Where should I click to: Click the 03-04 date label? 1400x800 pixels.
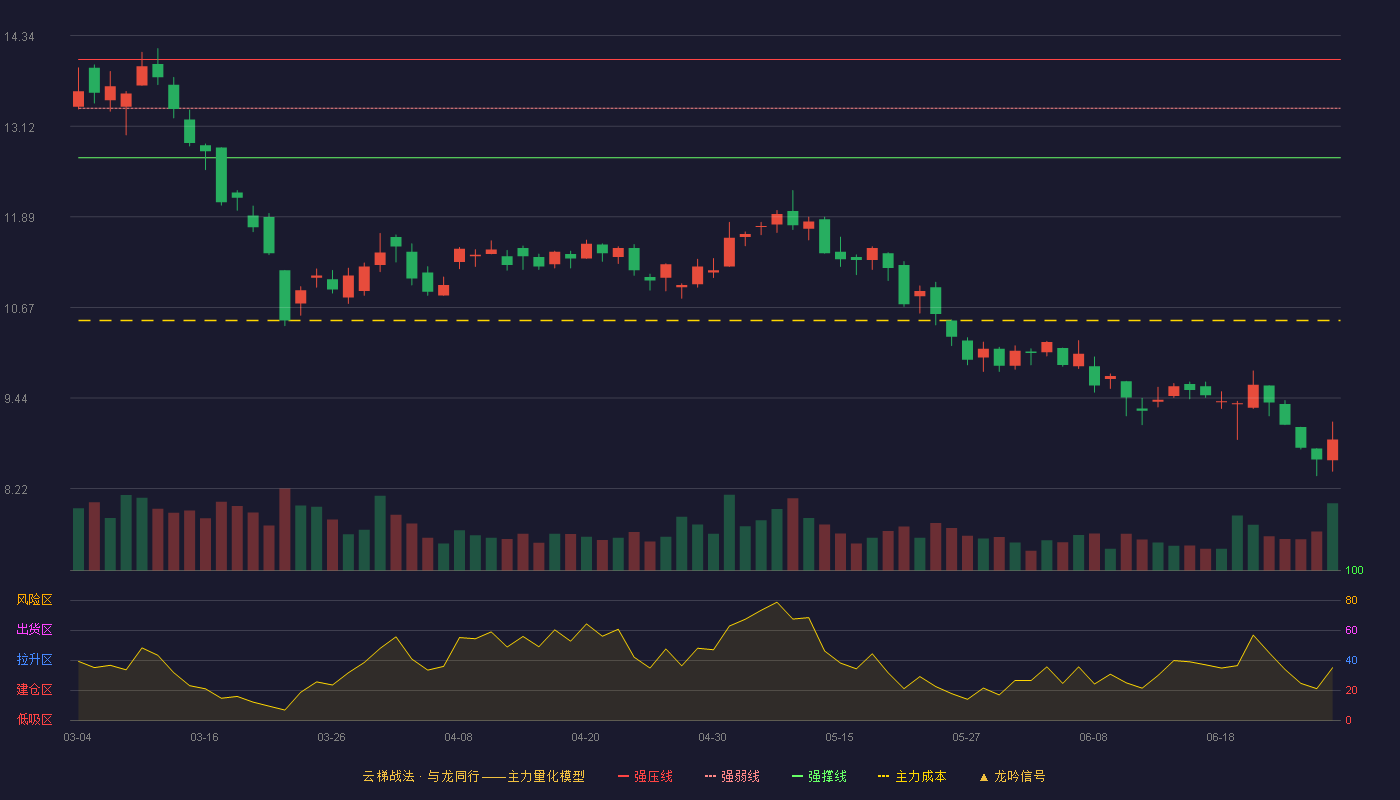point(77,737)
